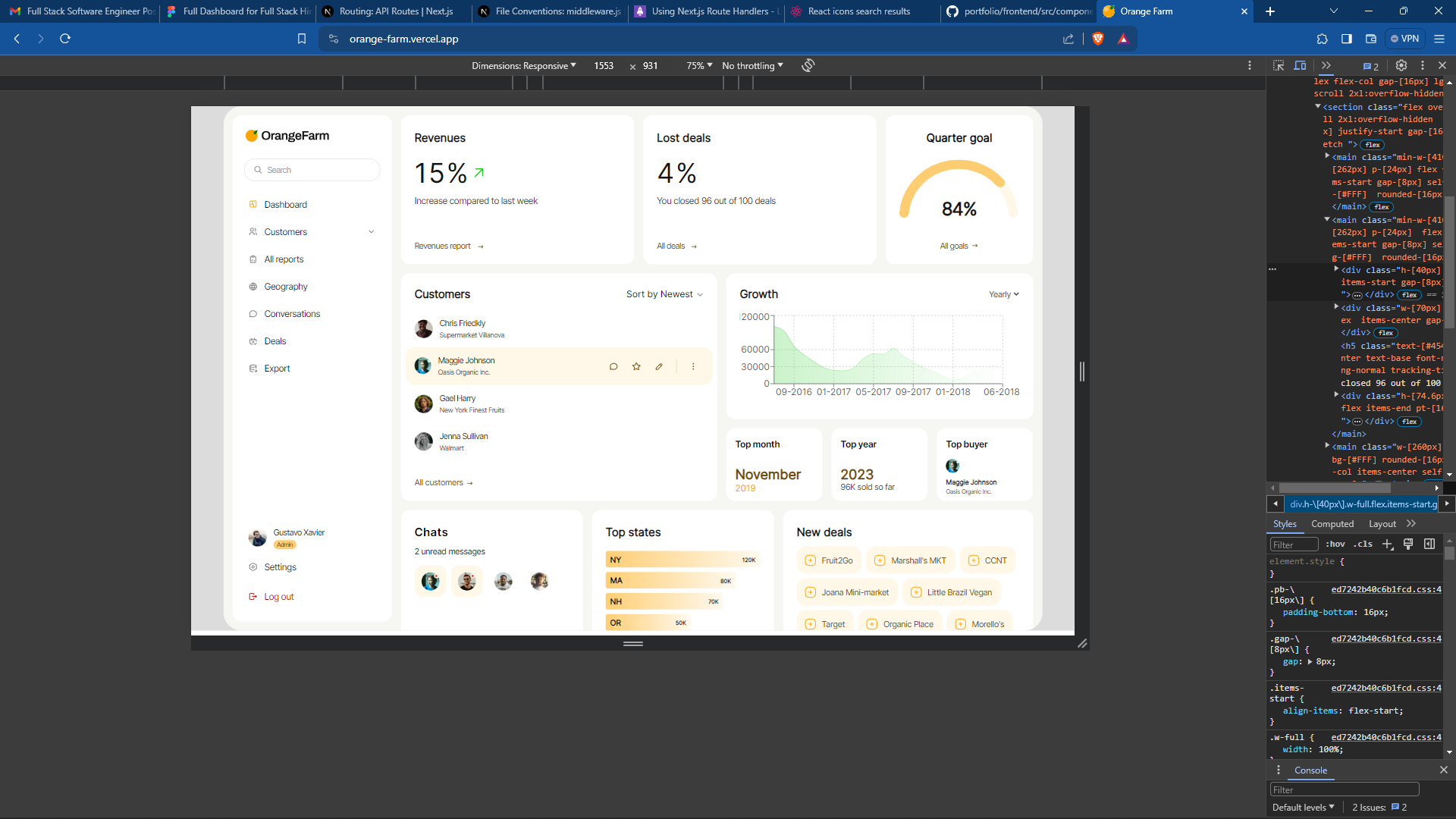The width and height of the screenshot is (1456, 819).
Task: Open the device toolbar more options menu
Action: tap(1250, 65)
